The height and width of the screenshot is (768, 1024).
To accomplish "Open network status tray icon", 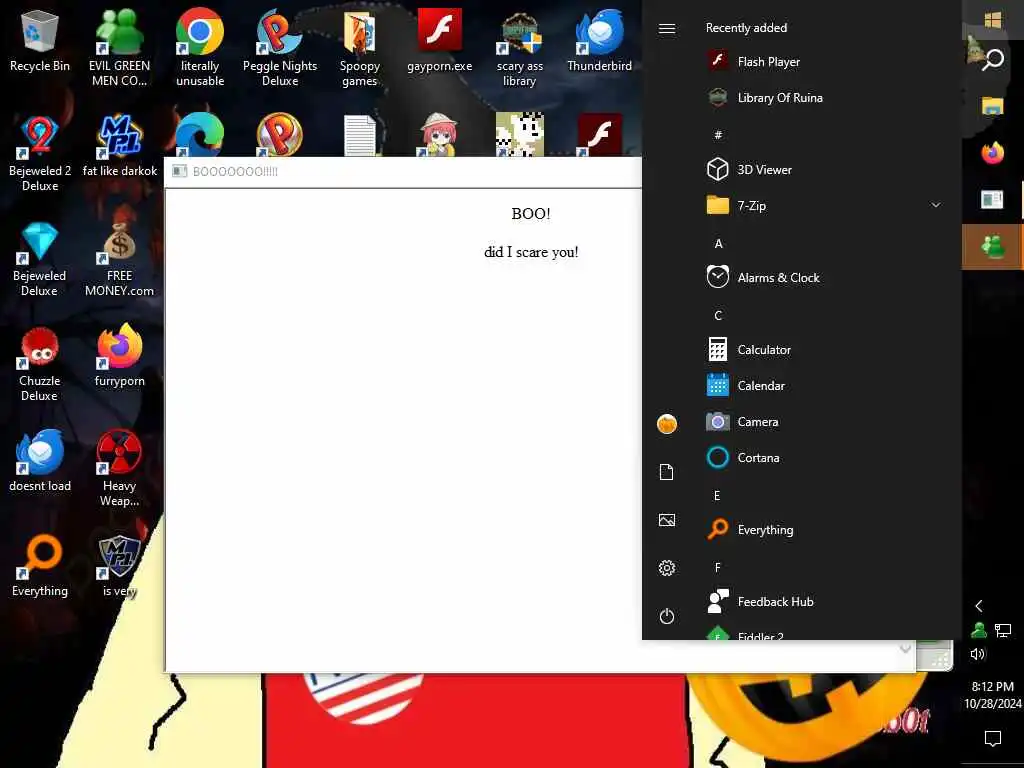I will (x=1003, y=630).
